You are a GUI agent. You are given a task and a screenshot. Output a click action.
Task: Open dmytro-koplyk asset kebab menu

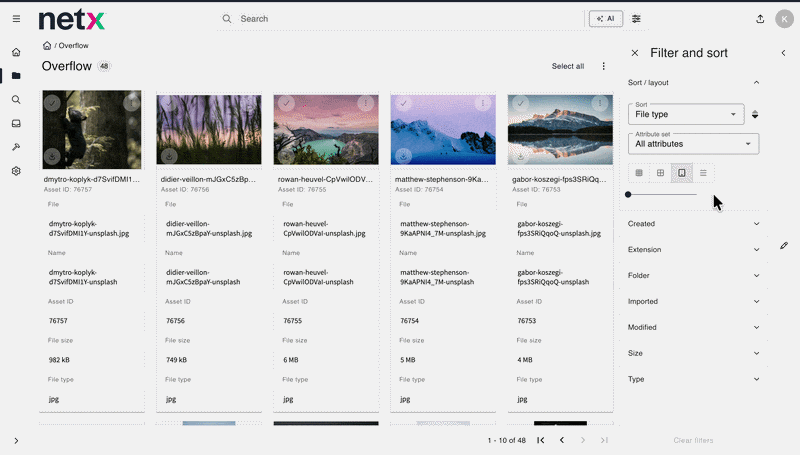(132, 103)
